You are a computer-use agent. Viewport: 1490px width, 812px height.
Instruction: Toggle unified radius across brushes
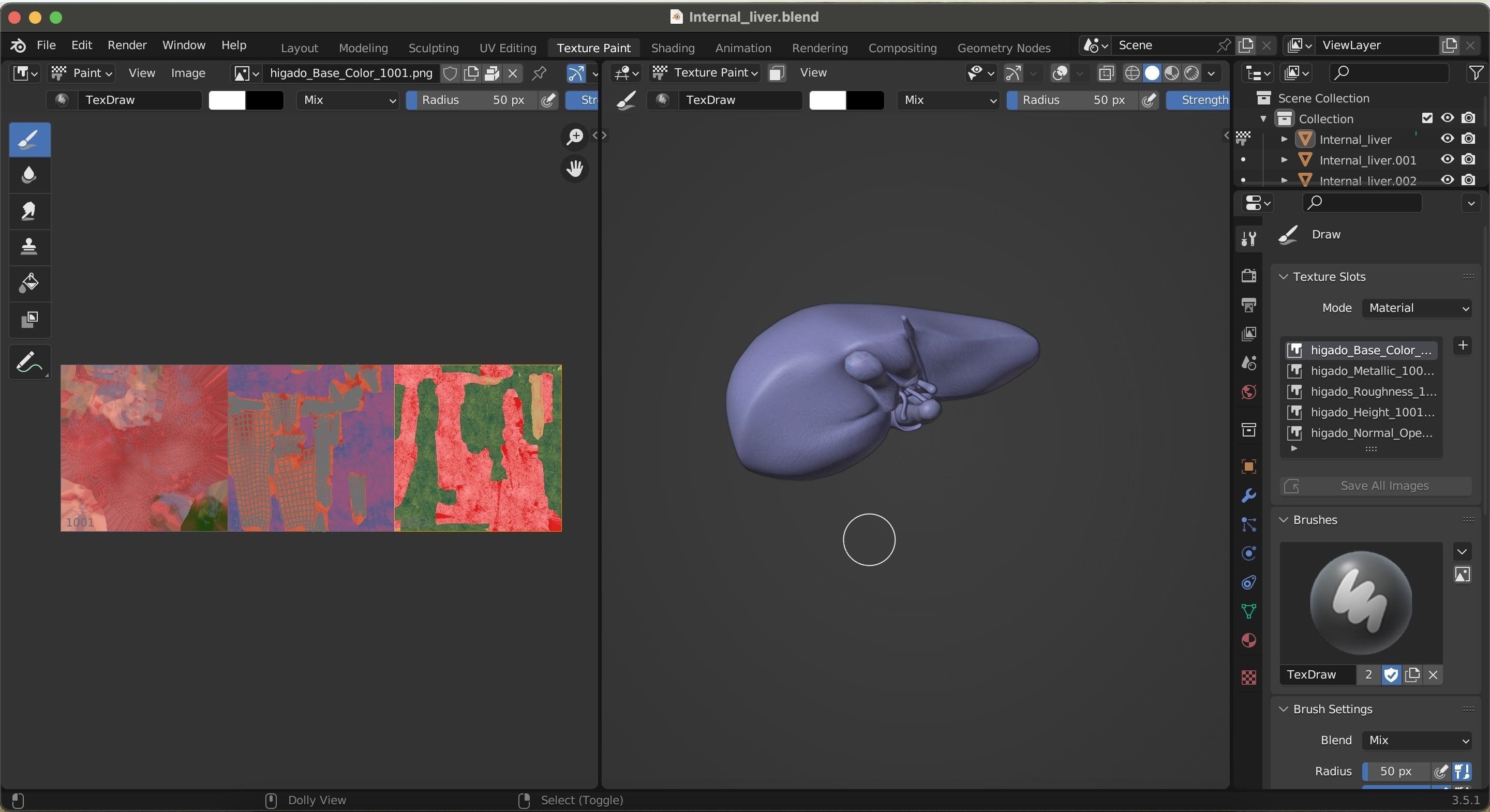pos(1462,772)
